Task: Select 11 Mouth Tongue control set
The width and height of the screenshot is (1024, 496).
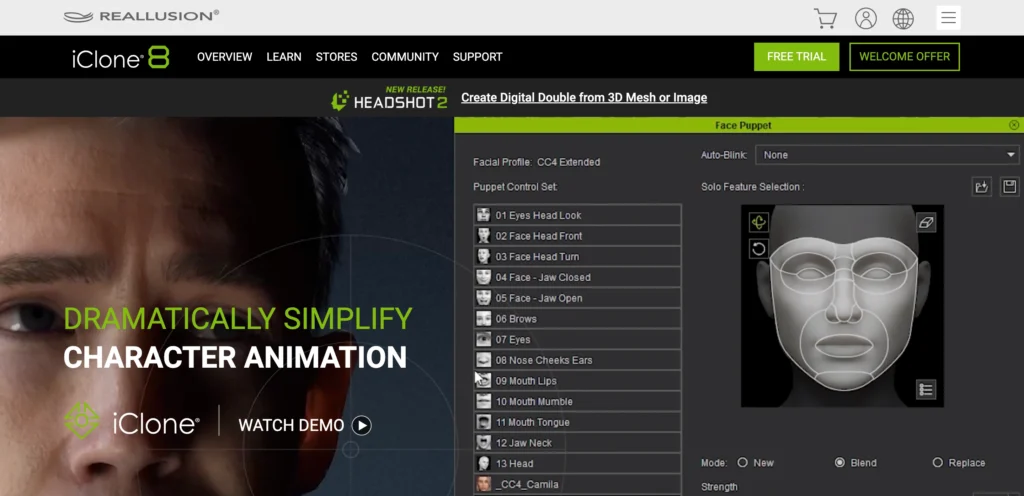Action: (x=577, y=422)
